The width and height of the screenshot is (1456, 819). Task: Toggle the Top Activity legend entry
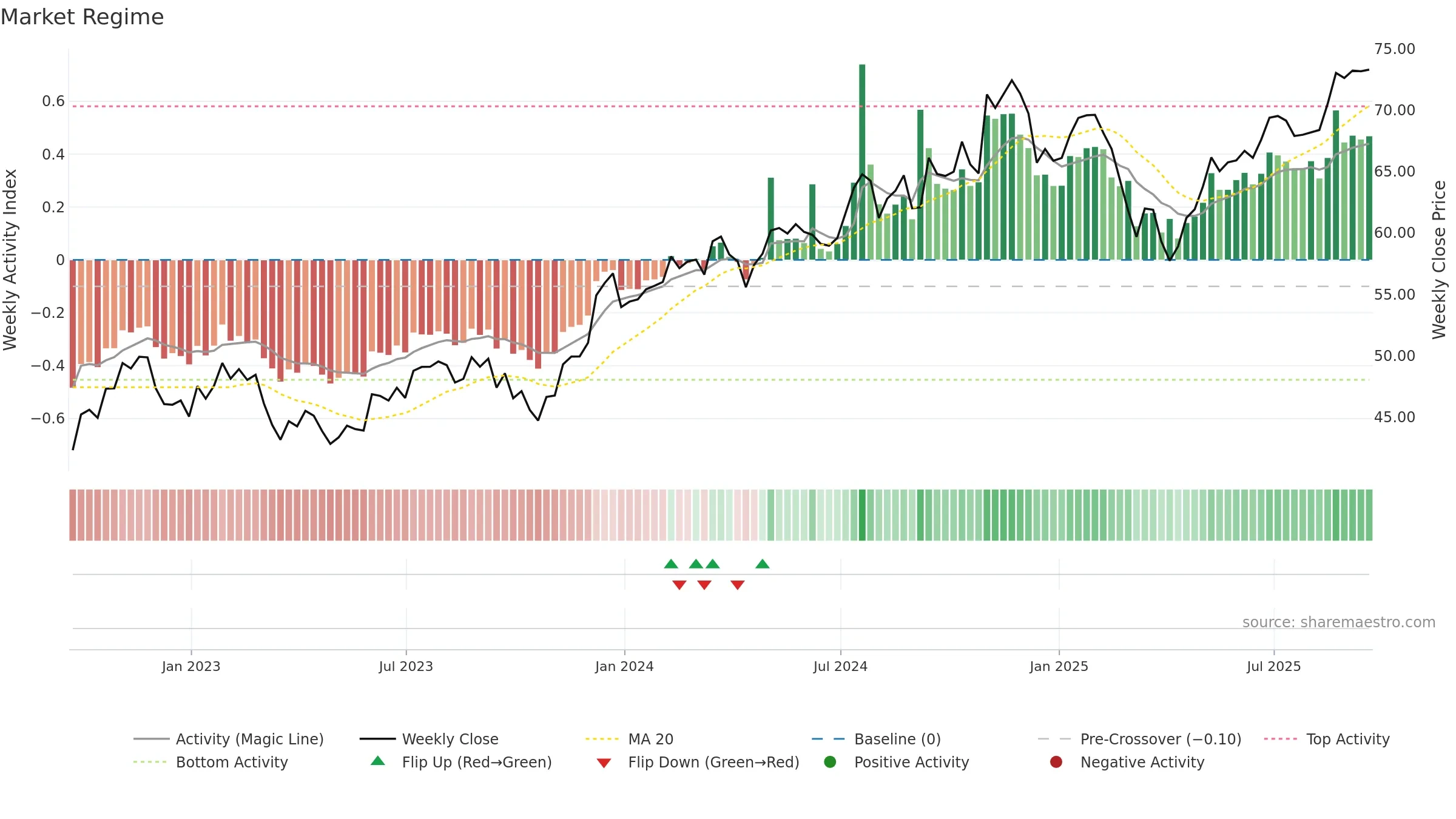tap(1327, 739)
